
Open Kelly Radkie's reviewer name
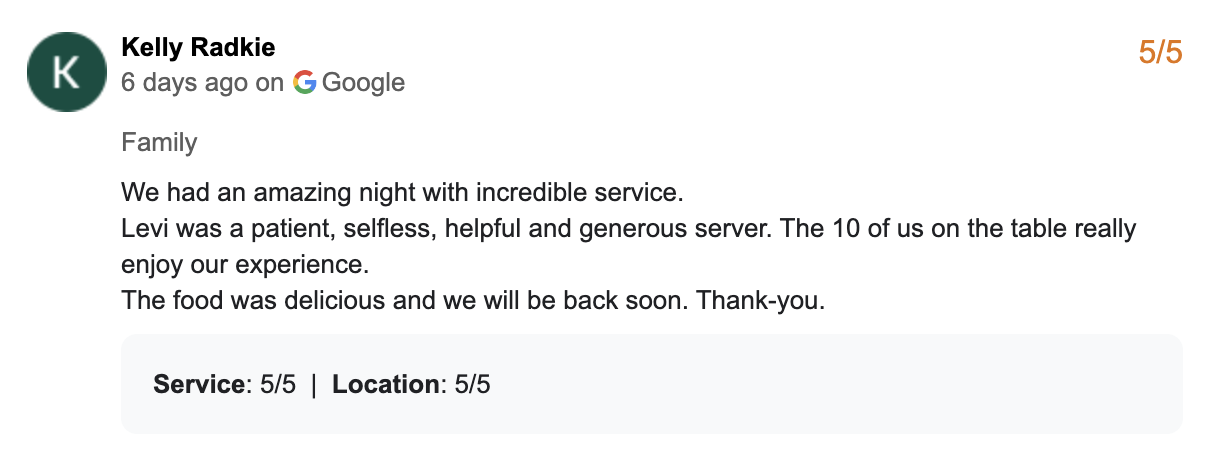[x=198, y=47]
